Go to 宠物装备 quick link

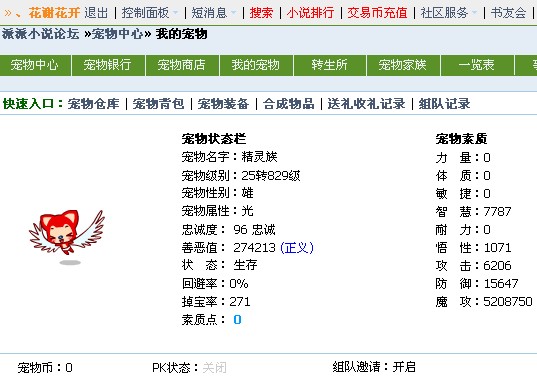(x=223, y=104)
